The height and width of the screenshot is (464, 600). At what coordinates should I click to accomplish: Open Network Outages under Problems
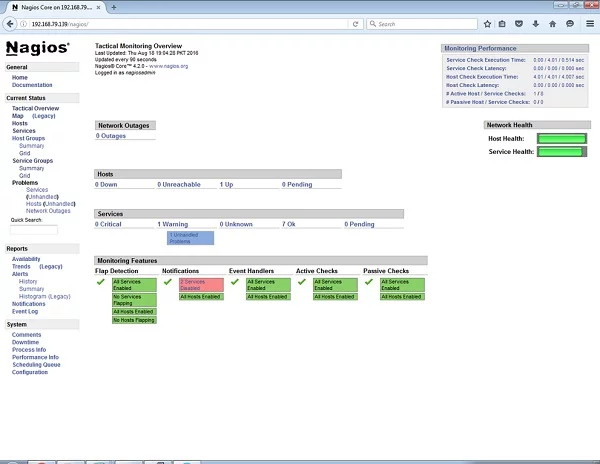48,211
